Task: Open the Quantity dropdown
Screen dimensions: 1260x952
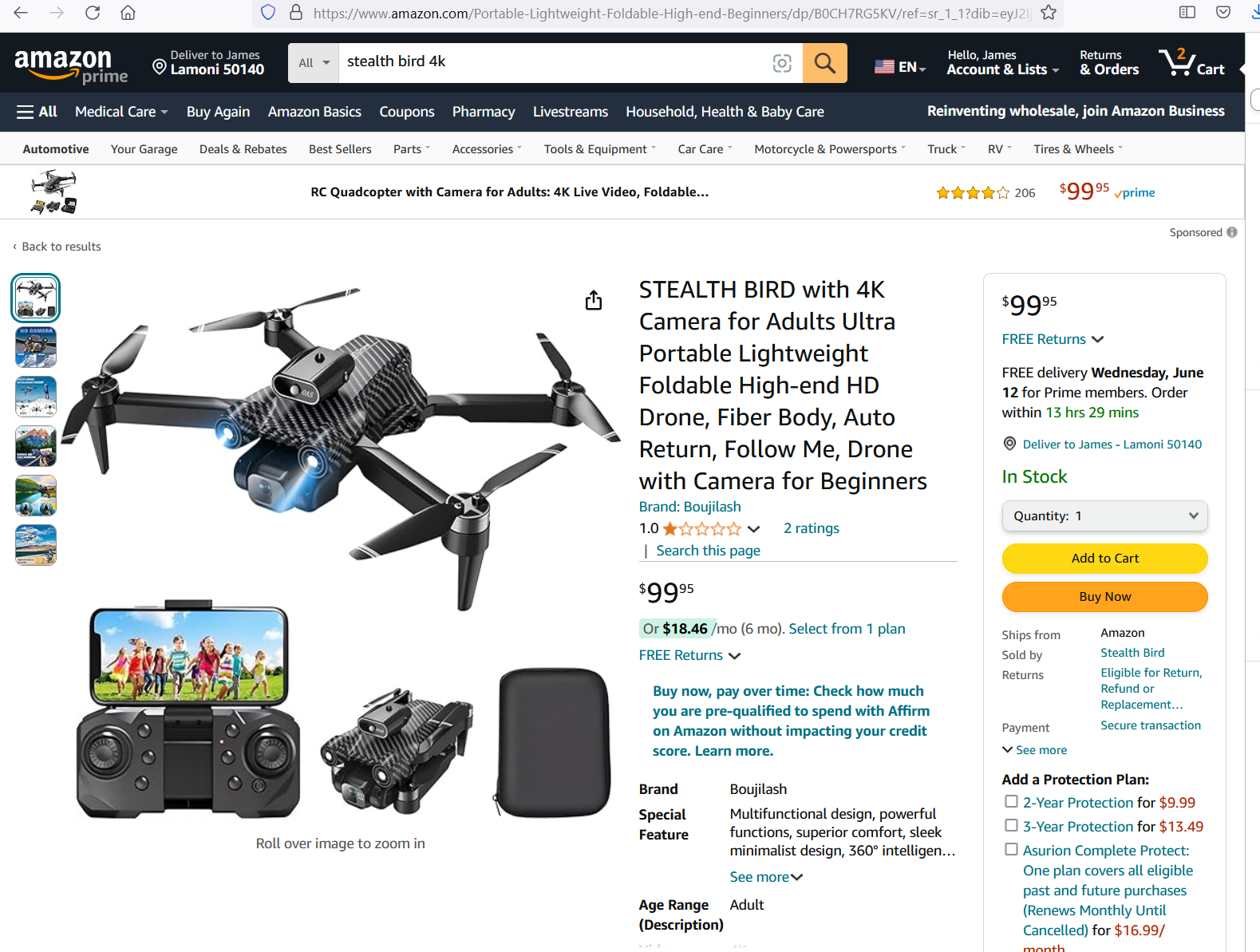Action: (1104, 516)
